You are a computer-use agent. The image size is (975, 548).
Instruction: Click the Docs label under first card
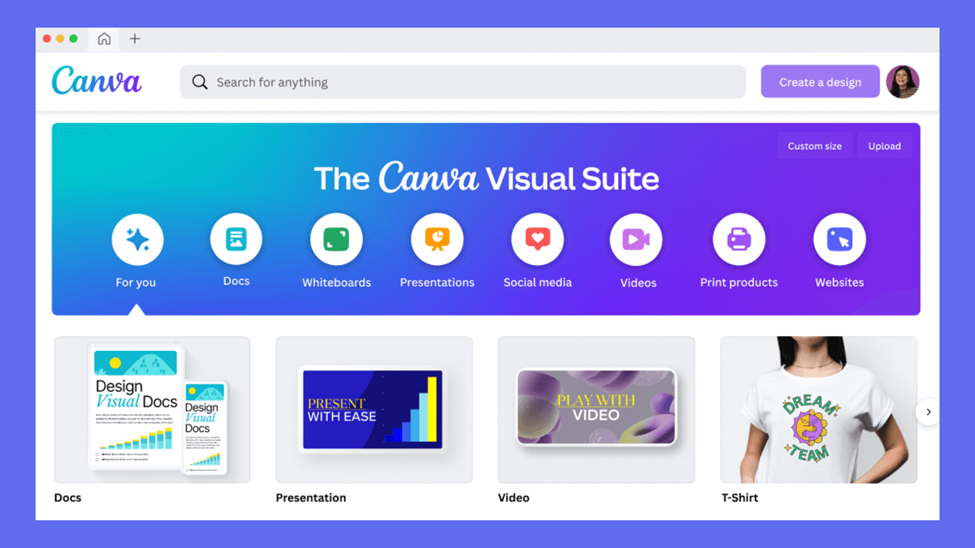pos(68,498)
